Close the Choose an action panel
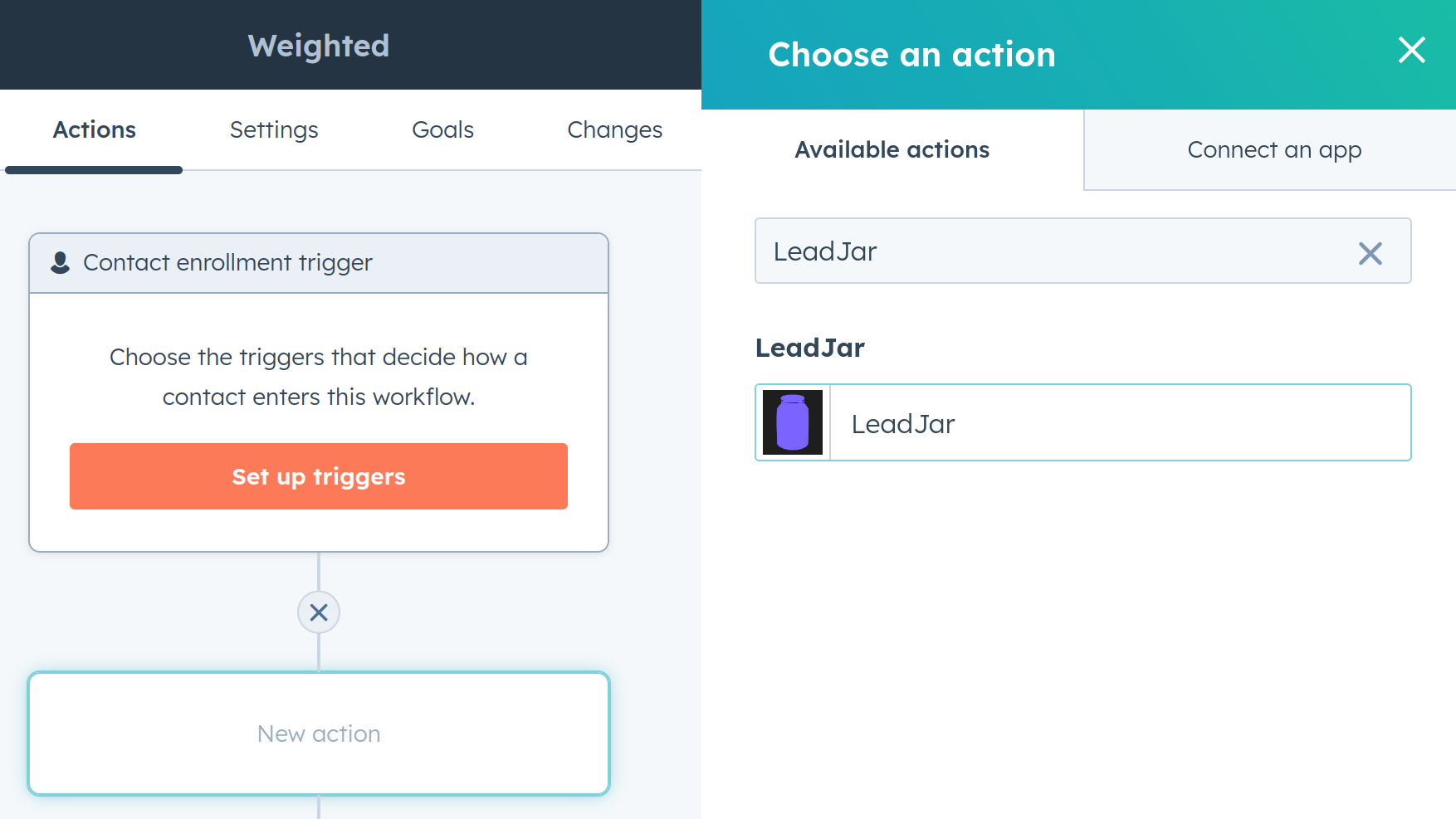Image resolution: width=1456 pixels, height=819 pixels. [x=1411, y=51]
